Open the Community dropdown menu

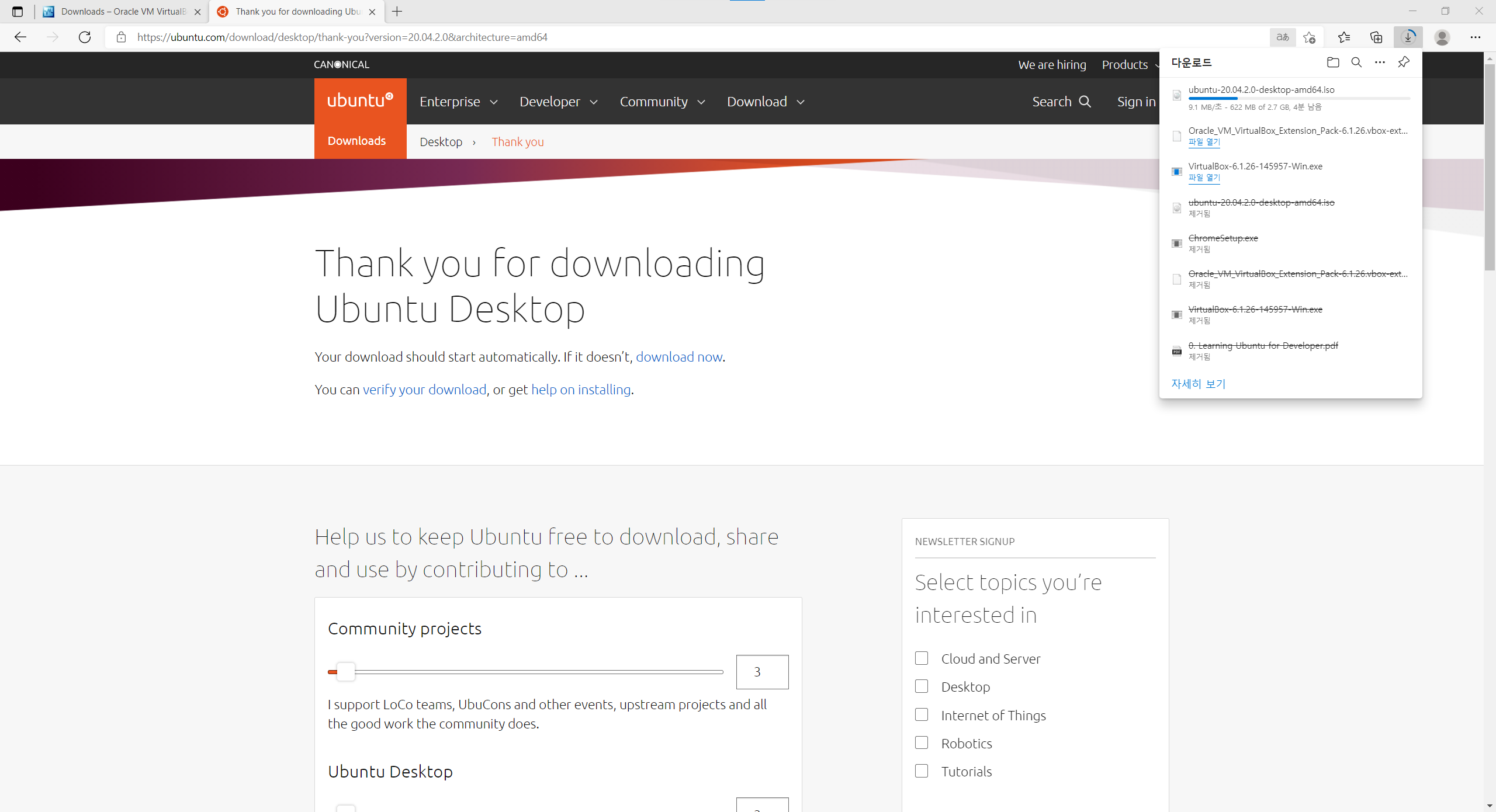click(x=662, y=102)
